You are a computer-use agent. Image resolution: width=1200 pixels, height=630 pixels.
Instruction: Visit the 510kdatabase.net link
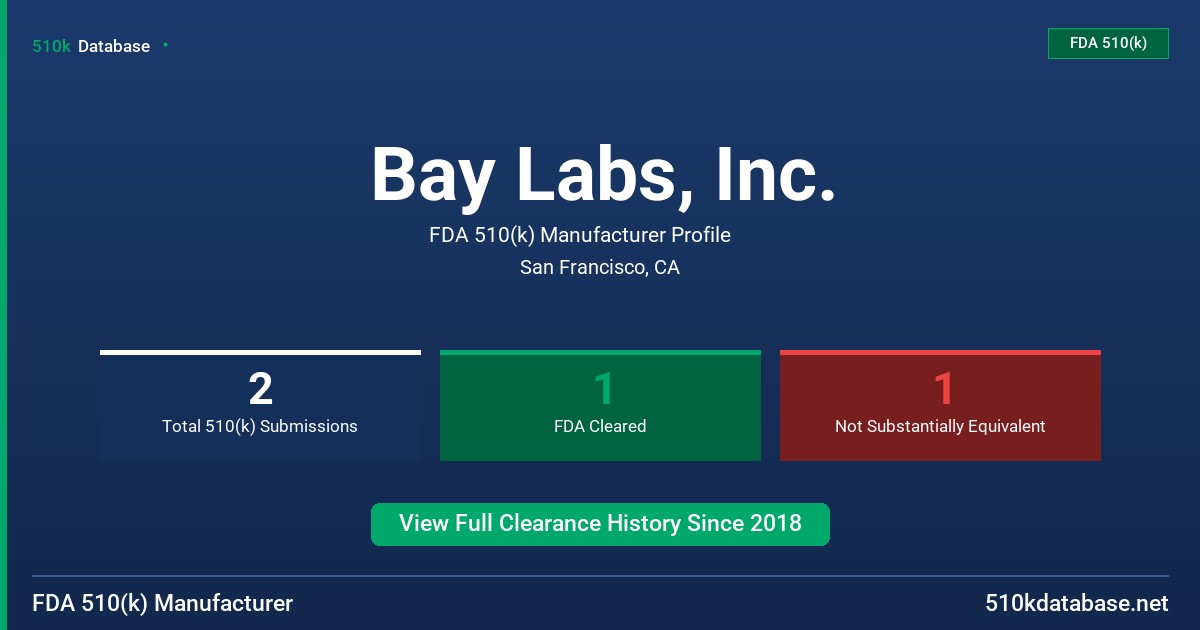point(1077,603)
